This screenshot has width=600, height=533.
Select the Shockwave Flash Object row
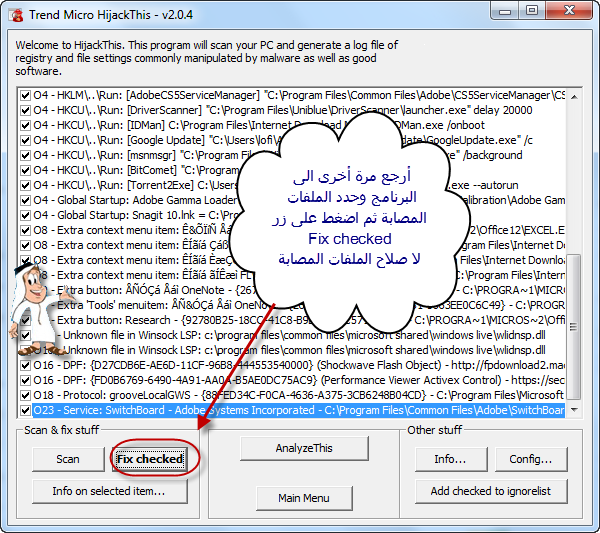pos(298,365)
